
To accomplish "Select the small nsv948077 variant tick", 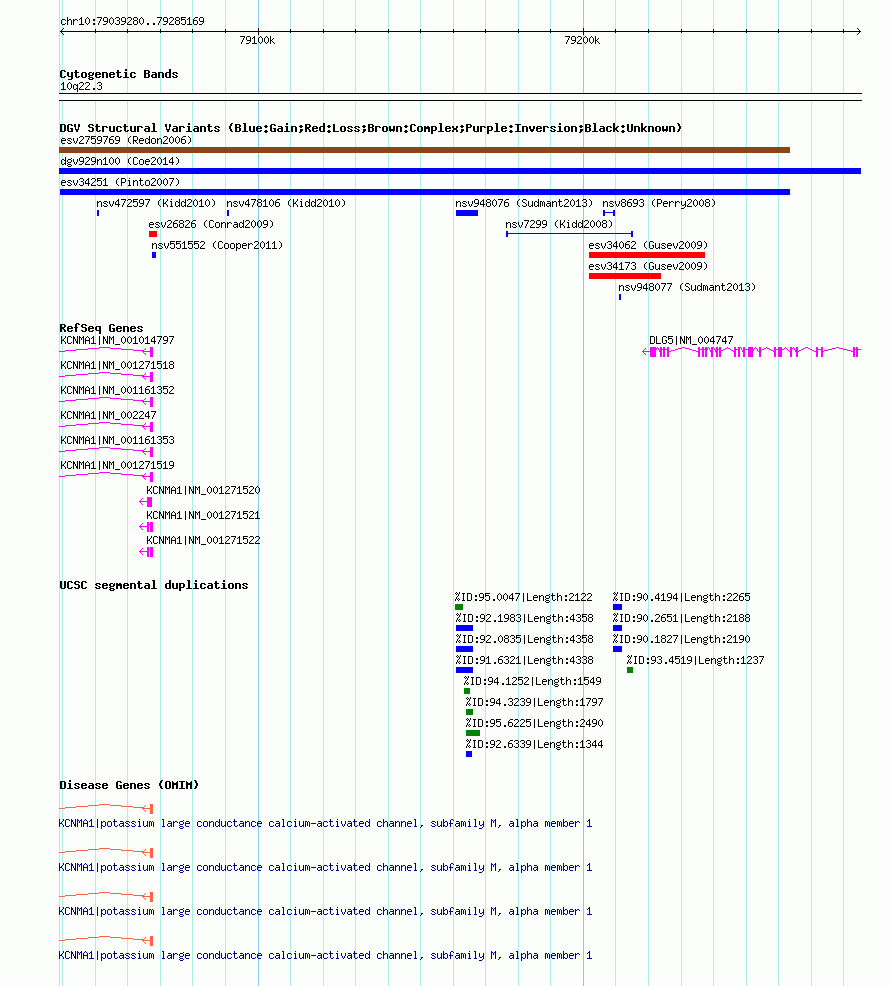I will point(620,297).
